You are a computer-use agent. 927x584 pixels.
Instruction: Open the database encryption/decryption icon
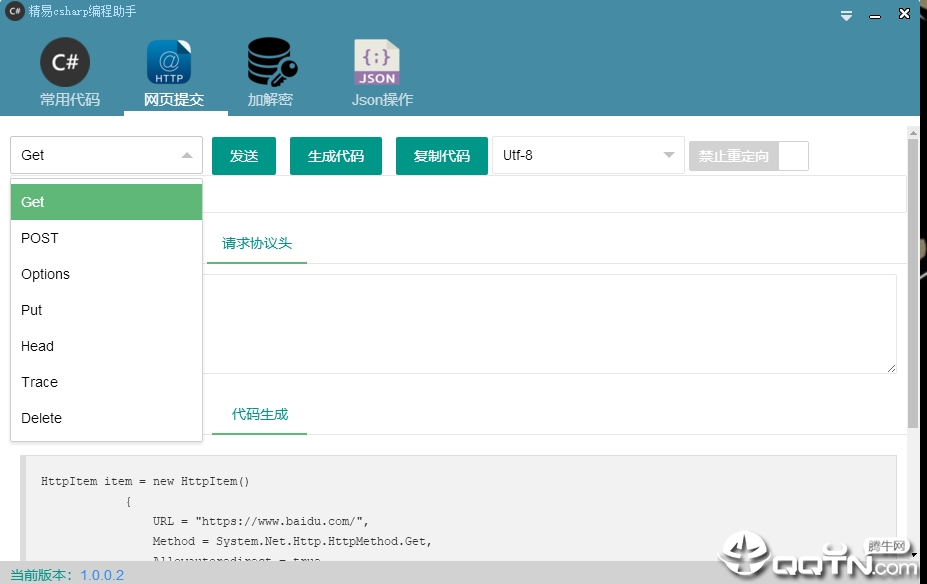[x=272, y=62]
